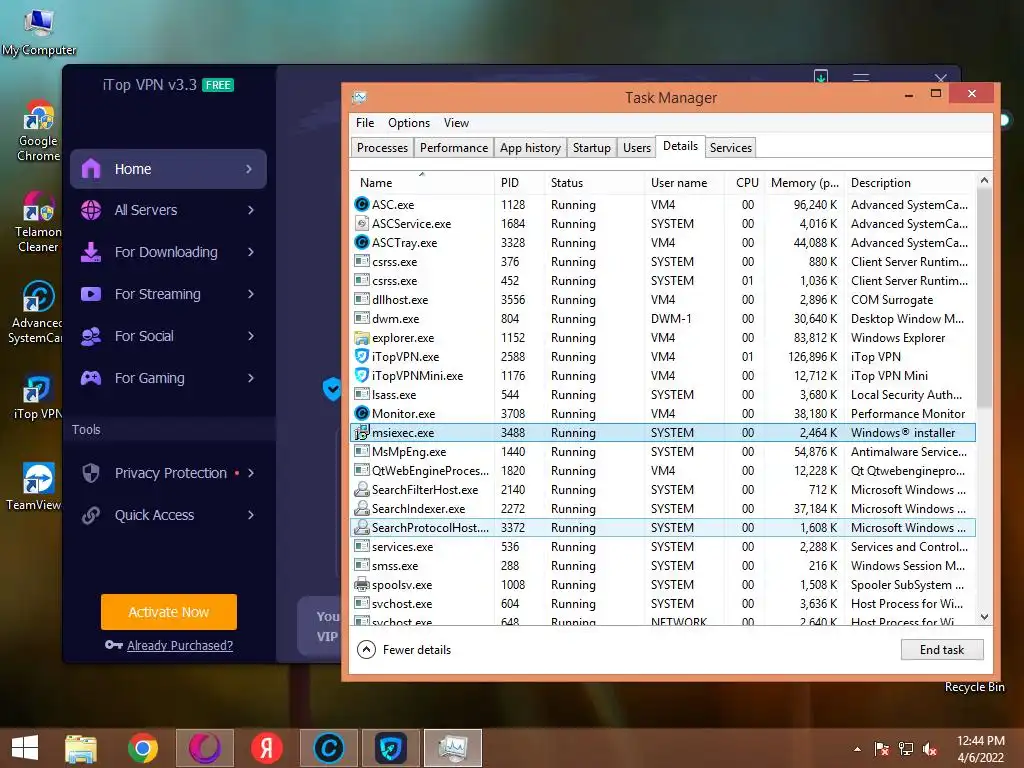Click the For Gaming controller icon
The height and width of the screenshot is (768, 1024).
tap(91, 378)
